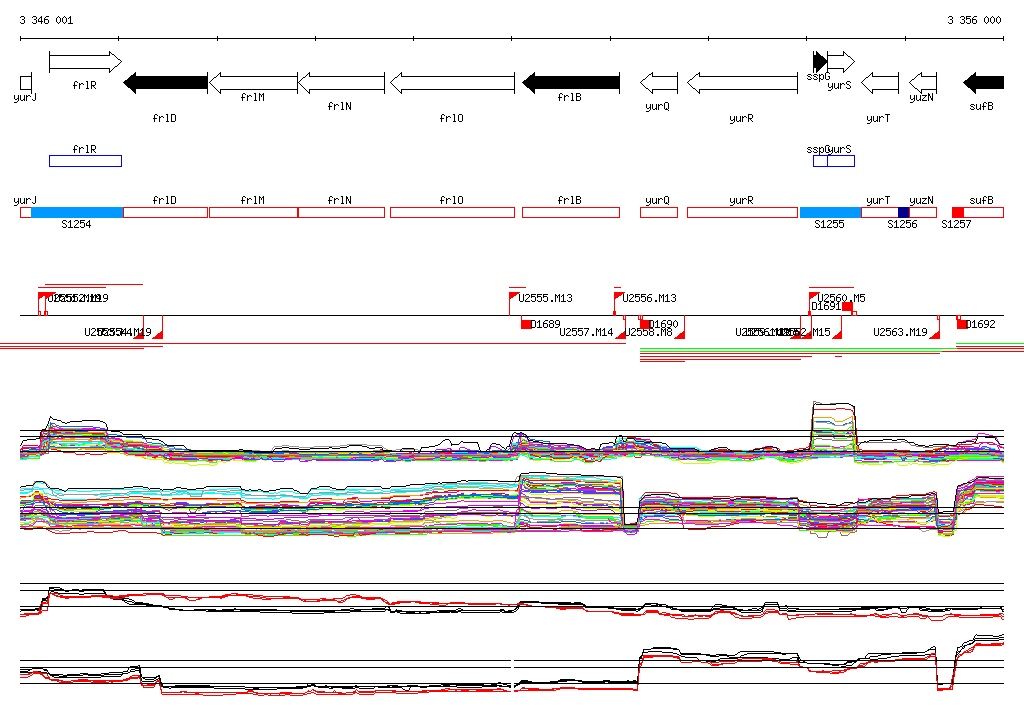The width and height of the screenshot is (1024, 714).
Task: Click the D1690 red downshift marker
Action: (645, 324)
